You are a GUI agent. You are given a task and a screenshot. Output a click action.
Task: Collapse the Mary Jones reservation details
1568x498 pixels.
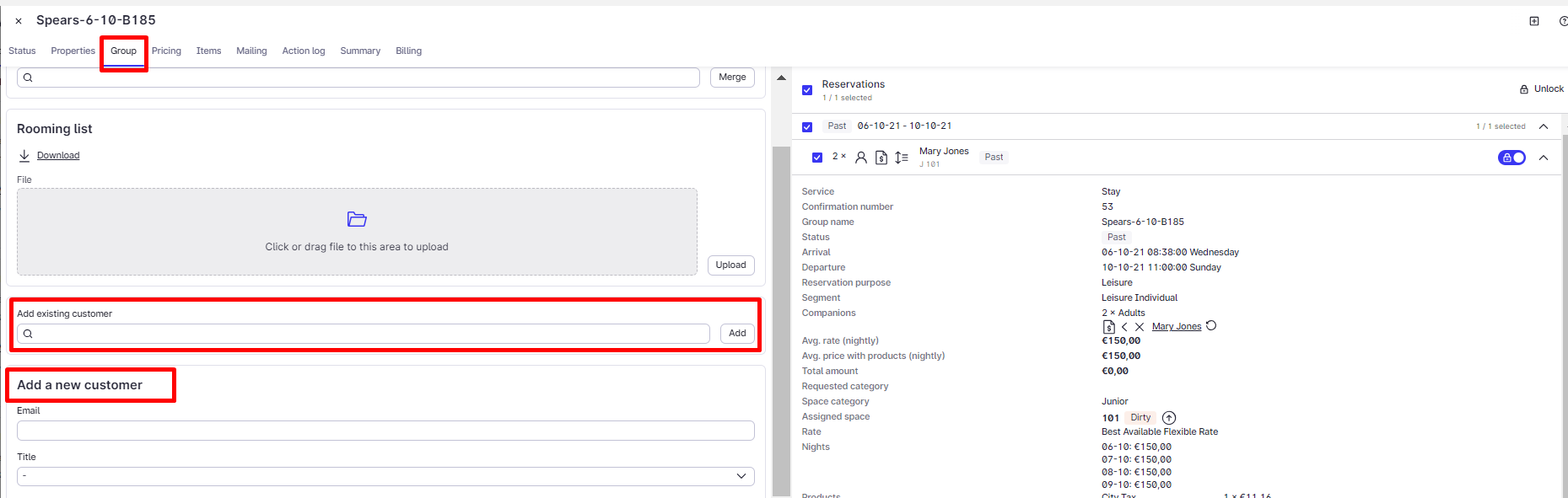[x=1544, y=158]
